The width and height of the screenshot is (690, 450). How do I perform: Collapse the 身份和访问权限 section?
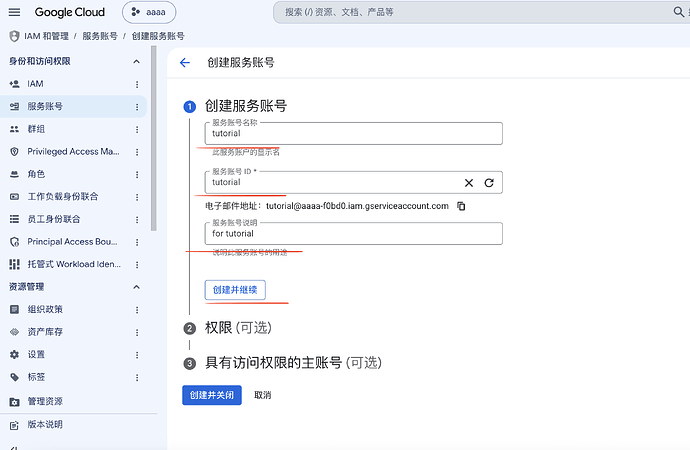tap(136, 62)
